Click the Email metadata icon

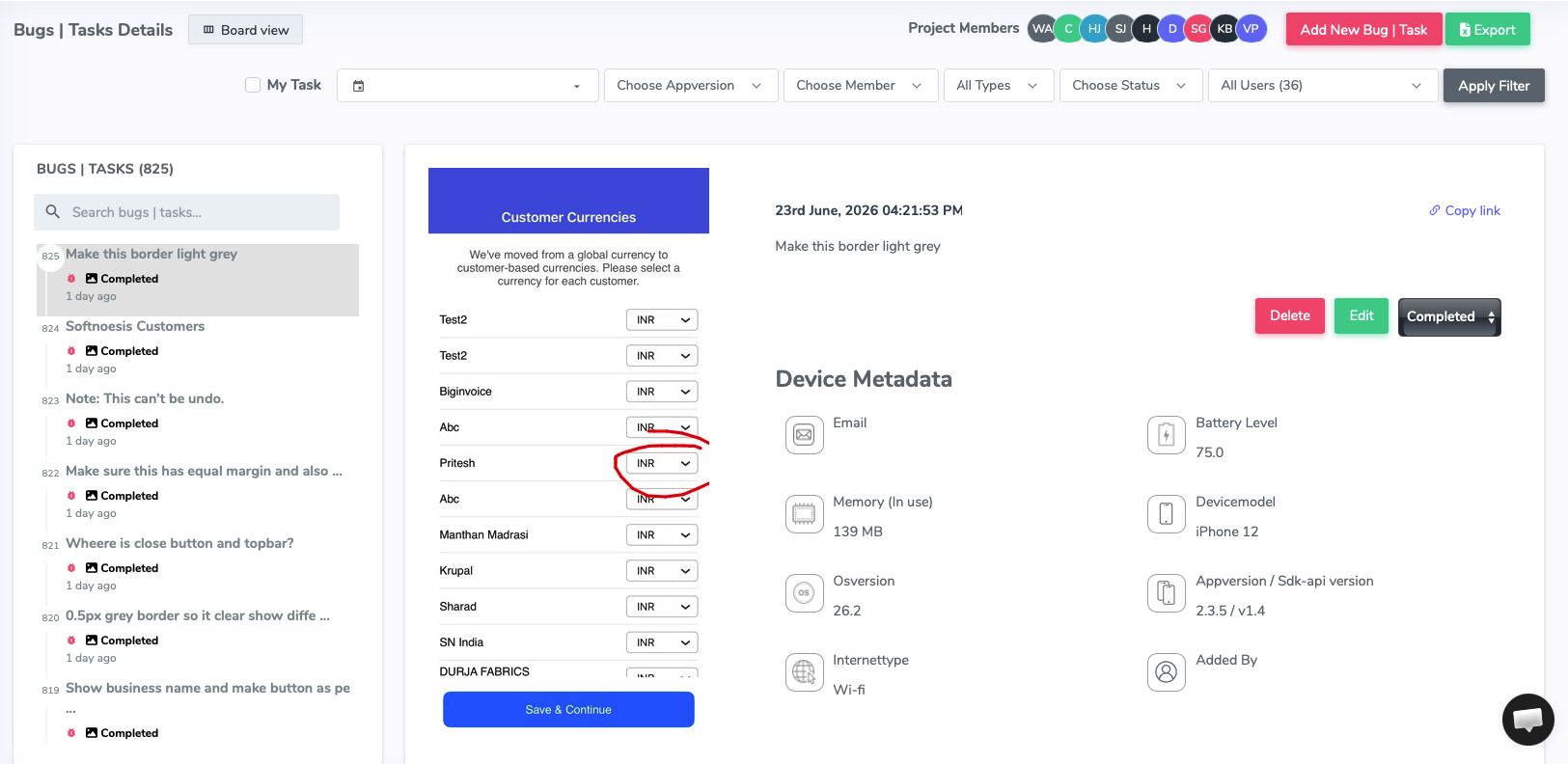coord(804,435)
